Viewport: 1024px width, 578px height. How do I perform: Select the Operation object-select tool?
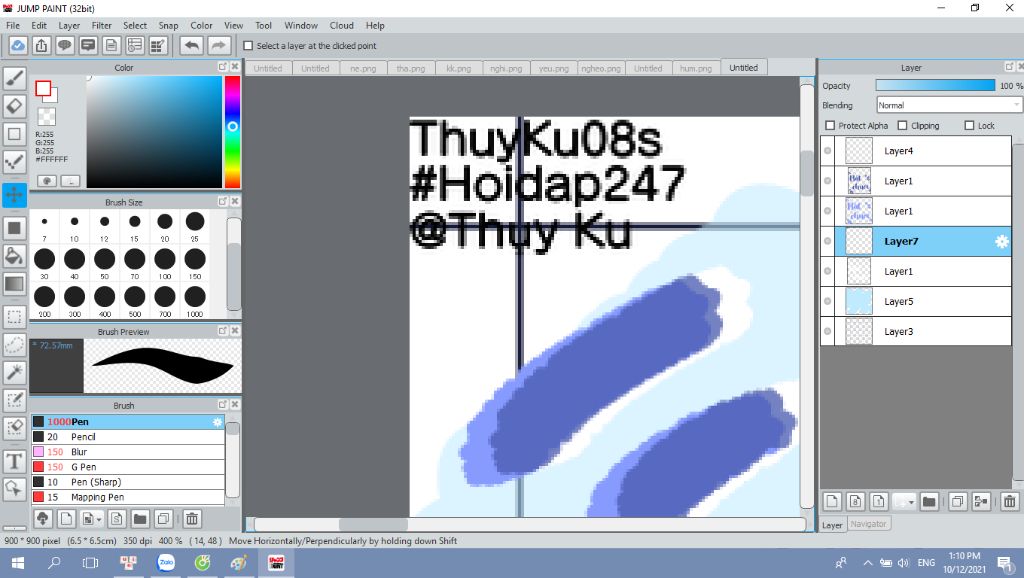click(x=14, y=489)
